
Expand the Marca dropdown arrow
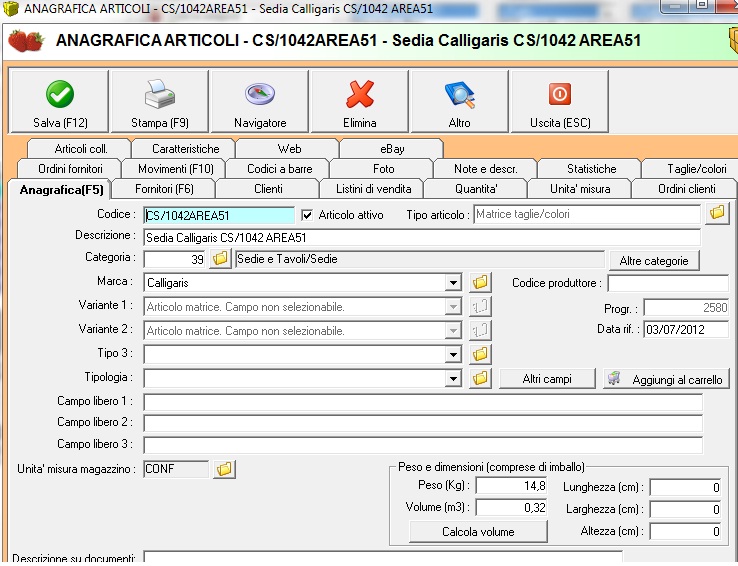[x=453, y=283]
